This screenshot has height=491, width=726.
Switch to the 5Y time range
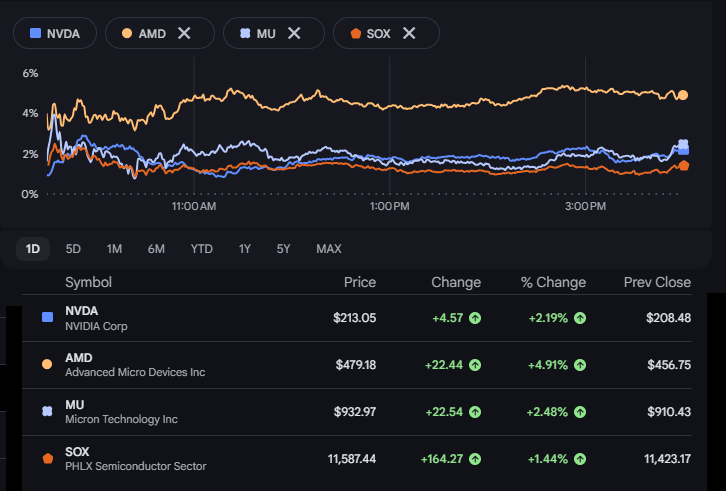point(283,249)
